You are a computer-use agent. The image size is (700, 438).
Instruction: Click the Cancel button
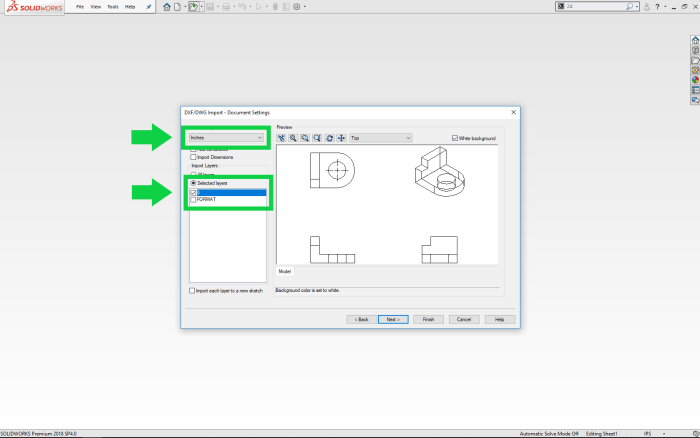click(464, 319)
